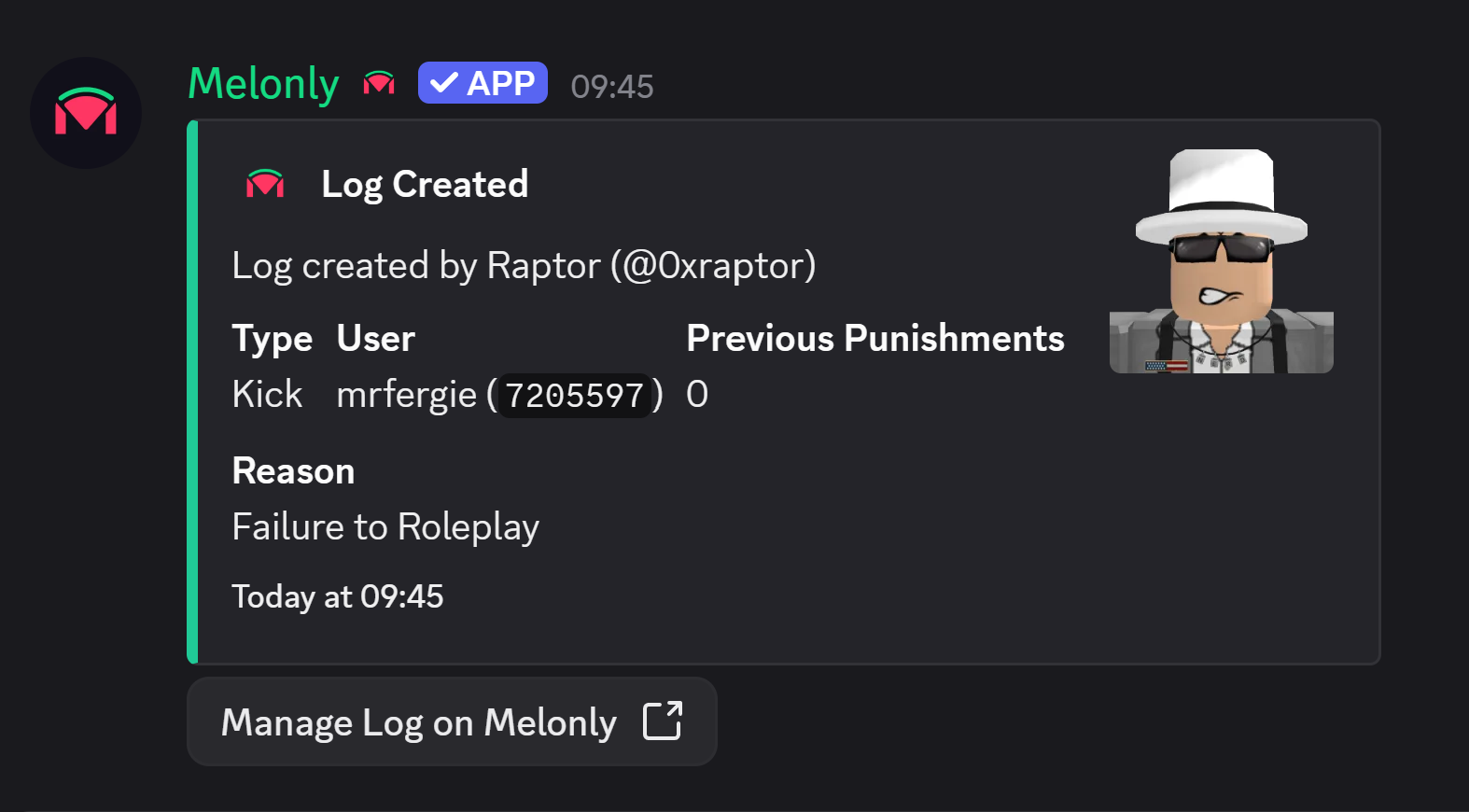Screen dimensions: 1469x812
Task: Click the green accent bar on the embed
Action: point(194,392)
